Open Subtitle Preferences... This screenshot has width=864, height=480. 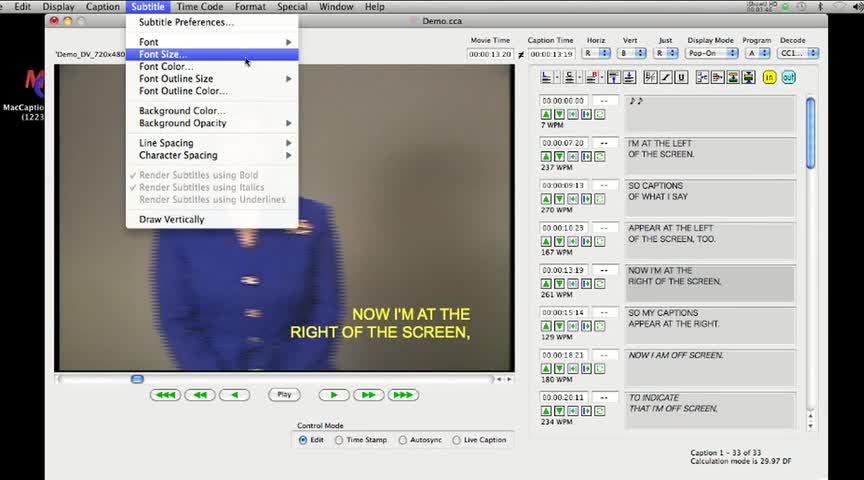212,22
